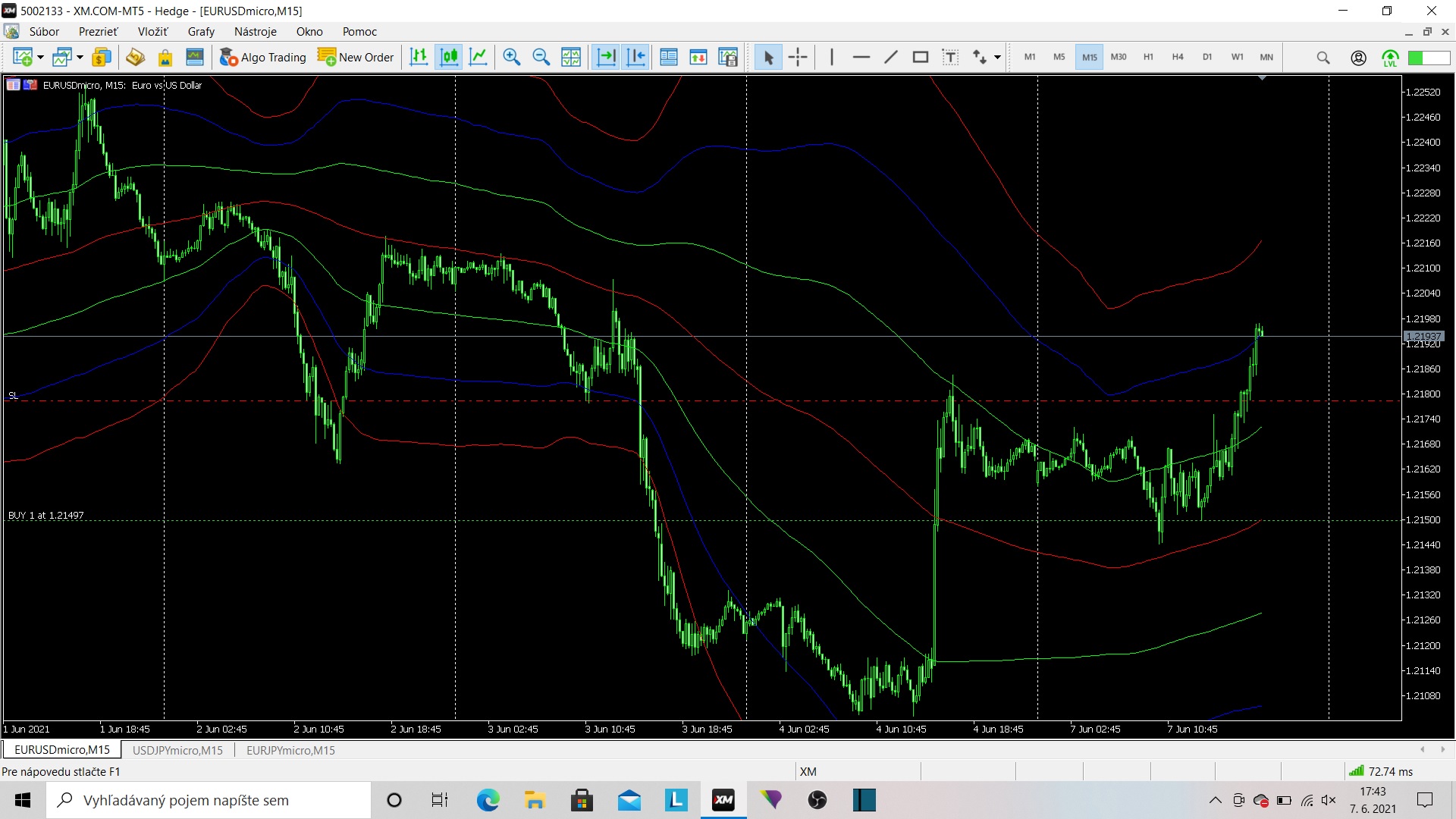
Task: Switch to line chart mode
Action: click(x=479, y=57)
